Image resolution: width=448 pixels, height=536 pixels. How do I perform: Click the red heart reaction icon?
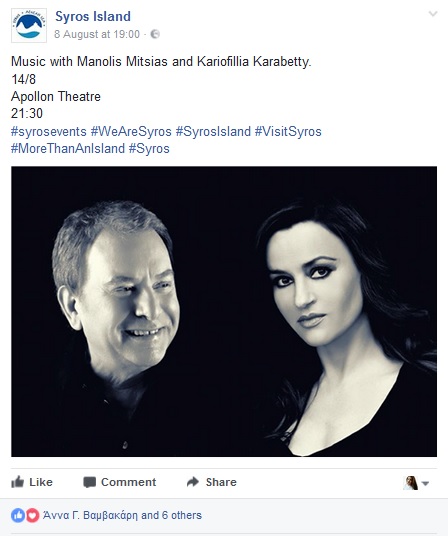click(x=32, y=515)
